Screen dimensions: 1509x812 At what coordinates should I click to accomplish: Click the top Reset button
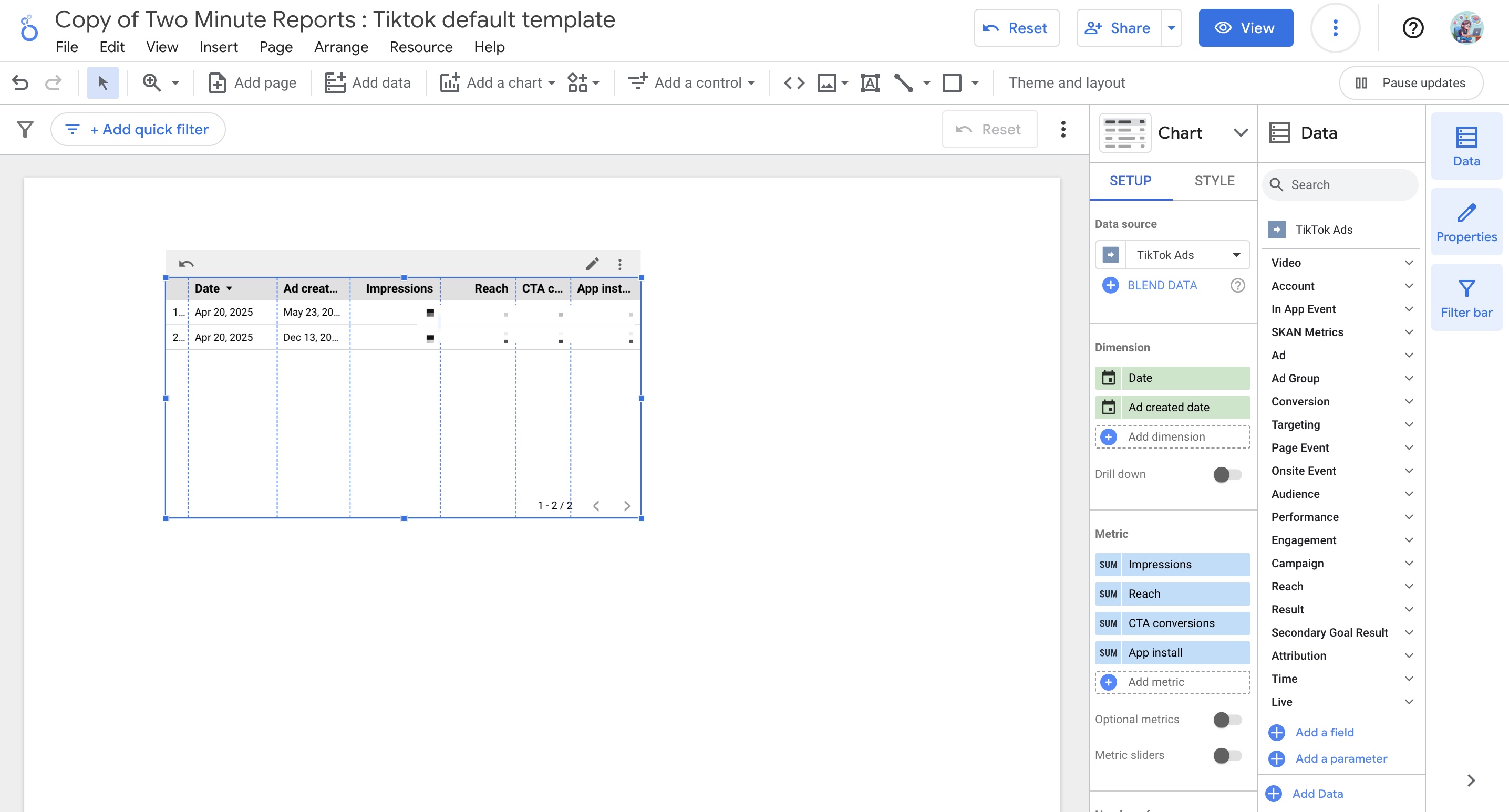pos(1016,27)
